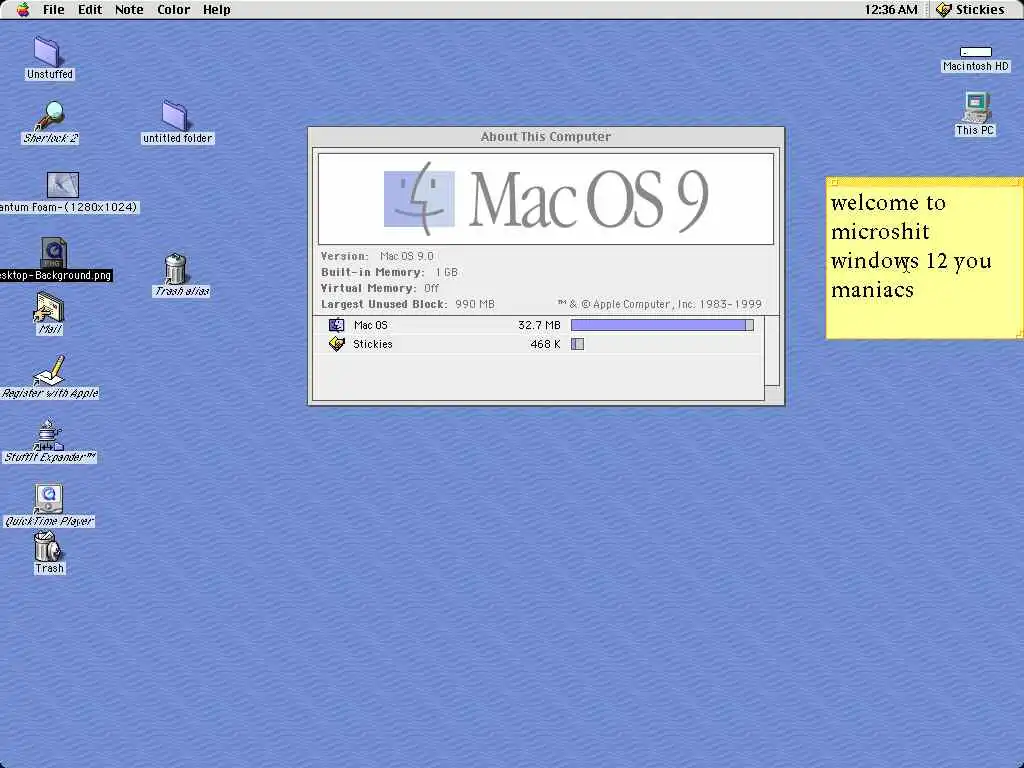
Task: Select the Sherlock 2 icon
Action: [x=50, y=115]
